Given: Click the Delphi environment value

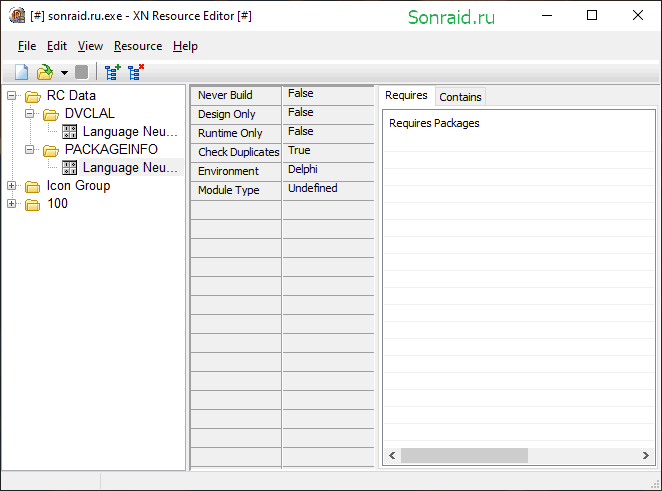Looking at the screenshot, I should click(303, 169).
